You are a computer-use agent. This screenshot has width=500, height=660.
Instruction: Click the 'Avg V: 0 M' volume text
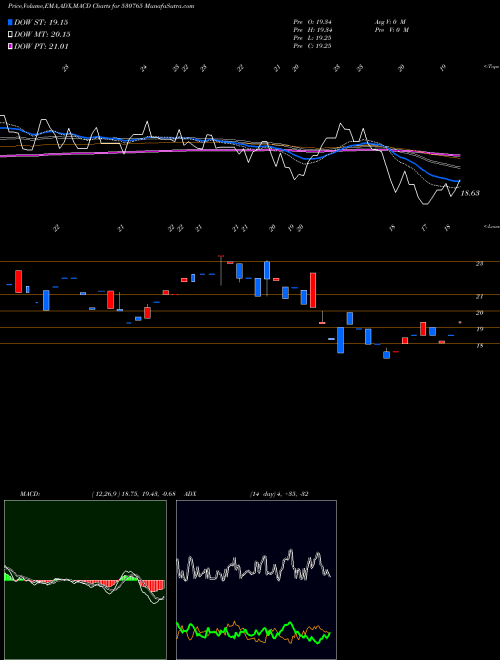(389, 22)
